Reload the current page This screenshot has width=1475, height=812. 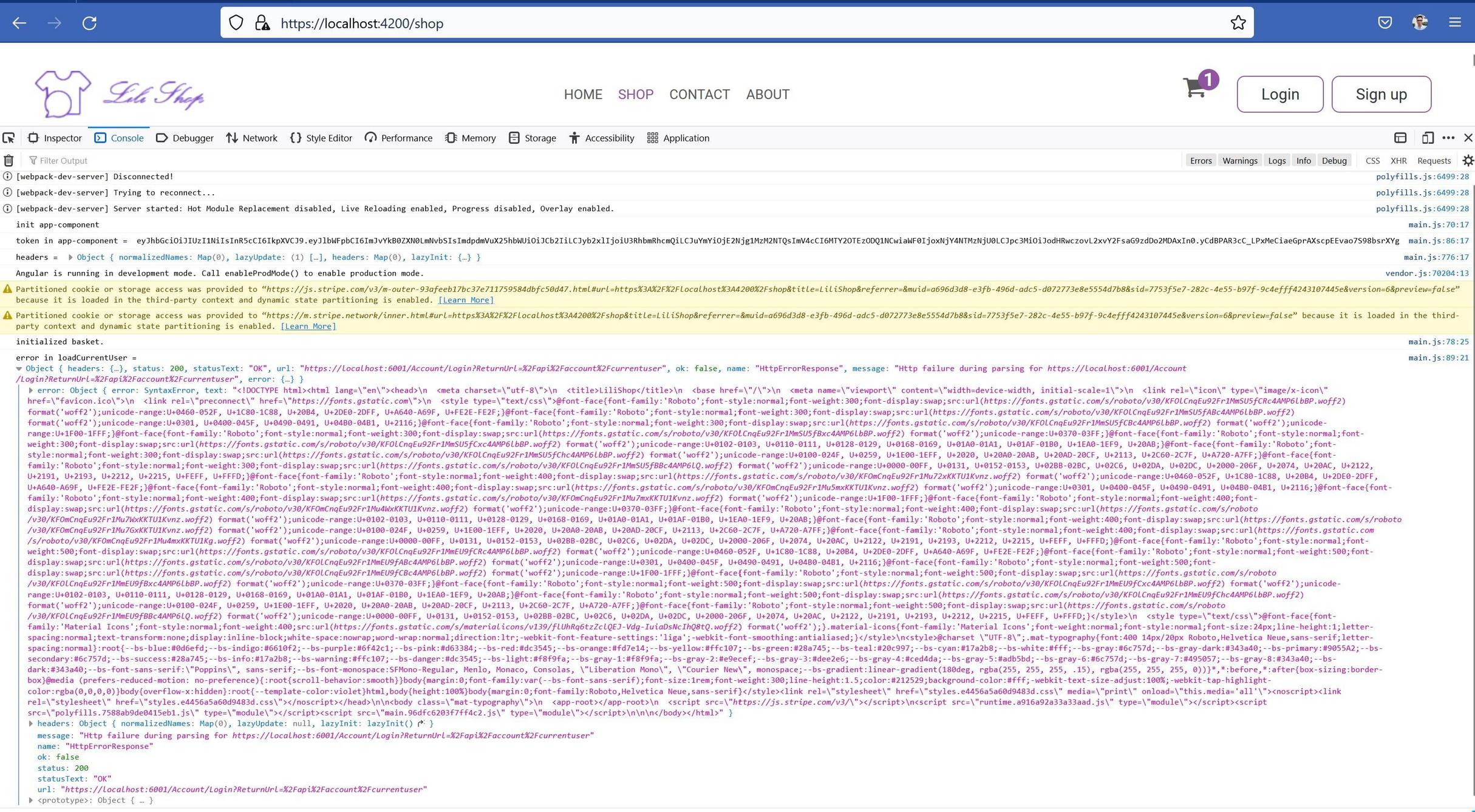coord(90,23)
